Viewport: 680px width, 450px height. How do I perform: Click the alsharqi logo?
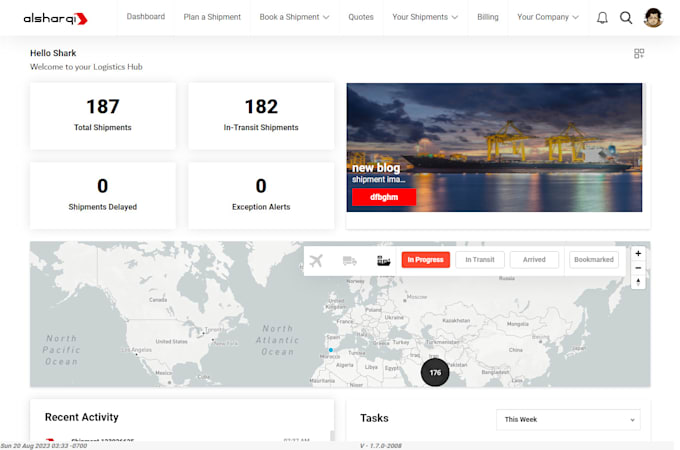pos(56,18)
